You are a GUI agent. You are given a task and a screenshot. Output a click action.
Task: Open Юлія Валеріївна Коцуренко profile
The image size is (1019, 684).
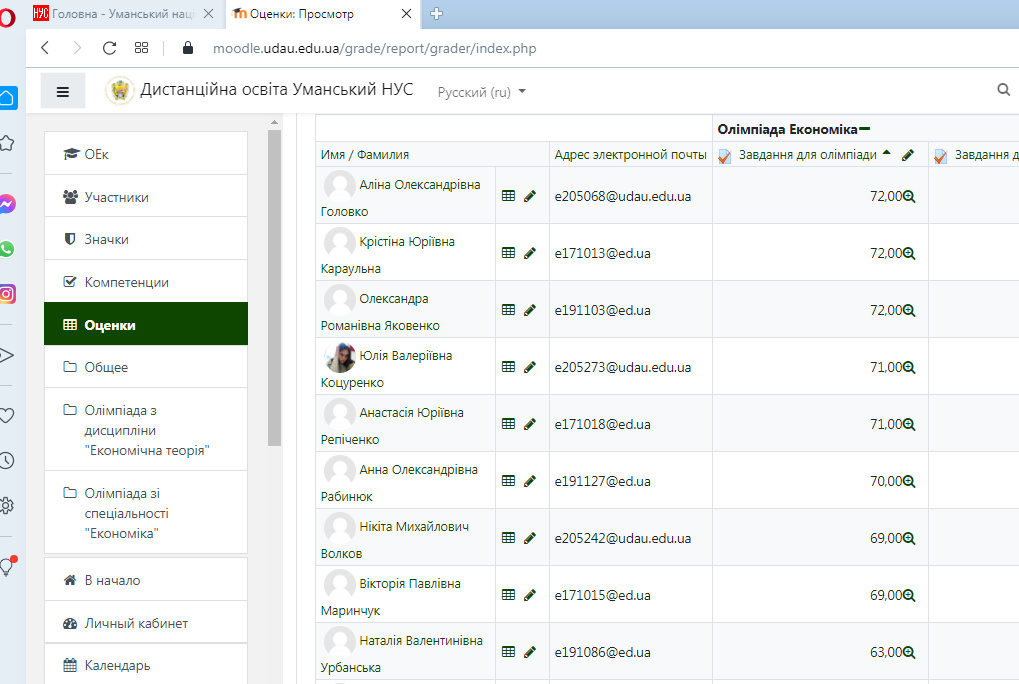click(386, 369)
